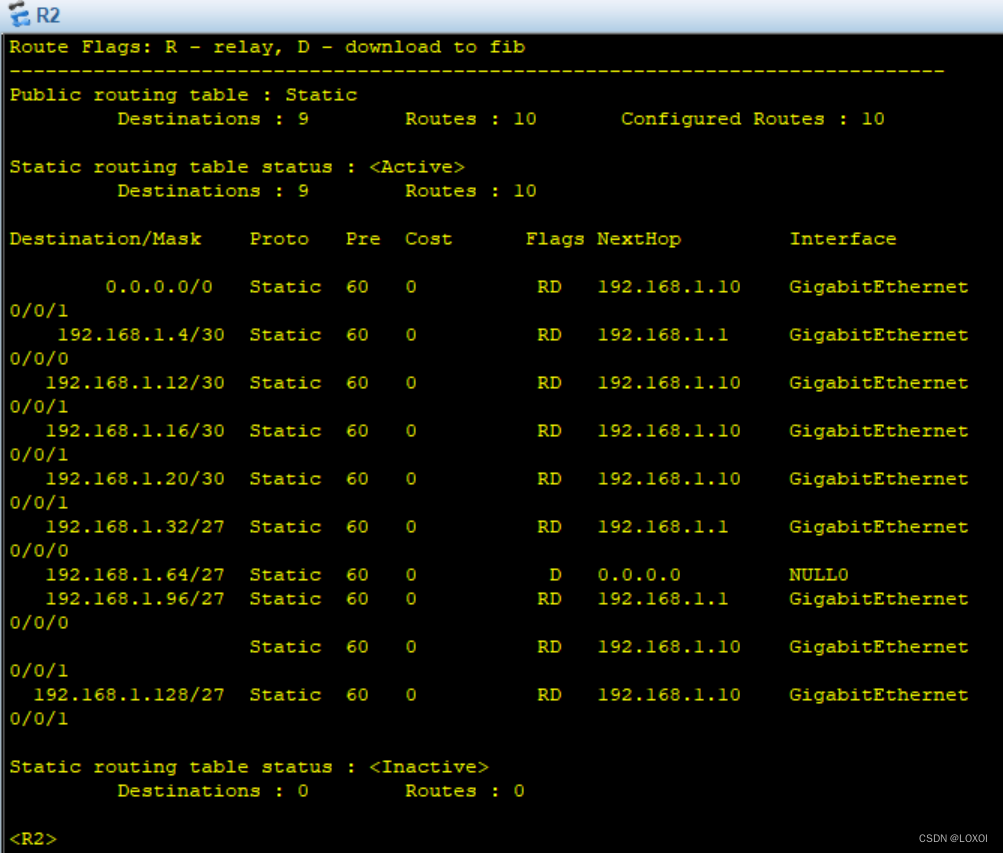Screen dimensions: 1003x853
Task: Click the Interface column header
Action: pyautogui.click(x=843, y=239)
